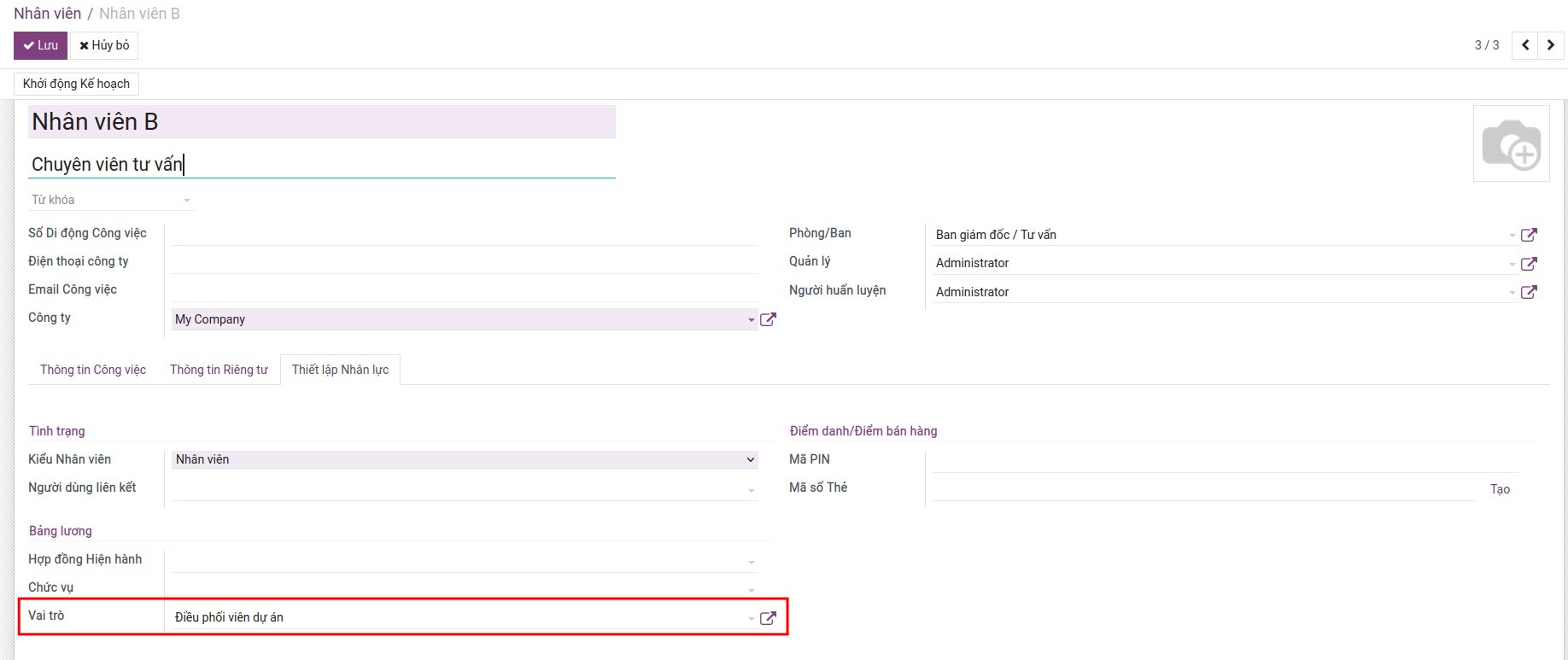Viewport: 1568px width, 660px height.
Task: Expand the Vai trò dropdown arrow
Action: point(751,619)
